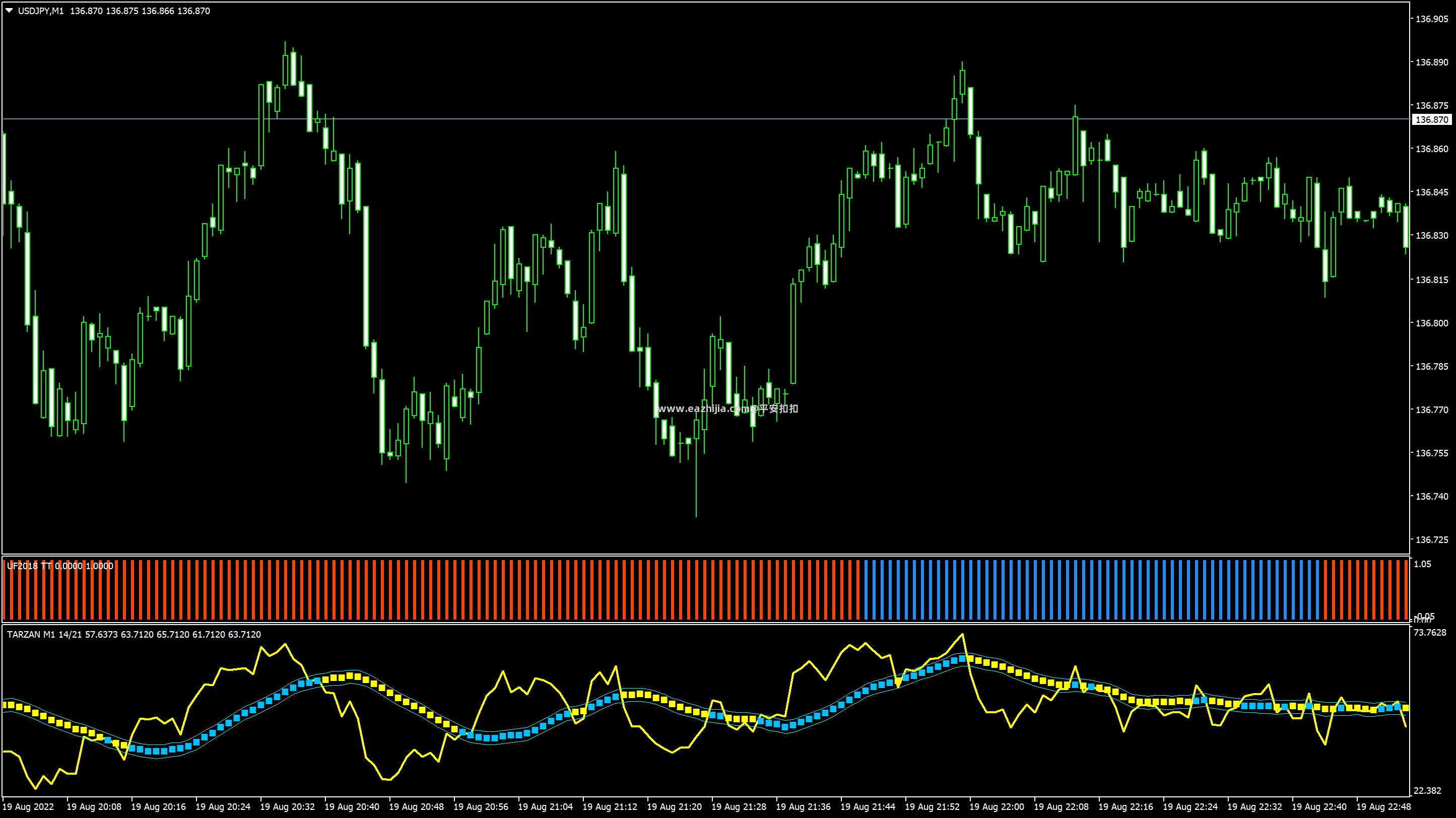Click the 19 Aug 22:16 time label
1456x818 pixels.
coord(1126,807)
